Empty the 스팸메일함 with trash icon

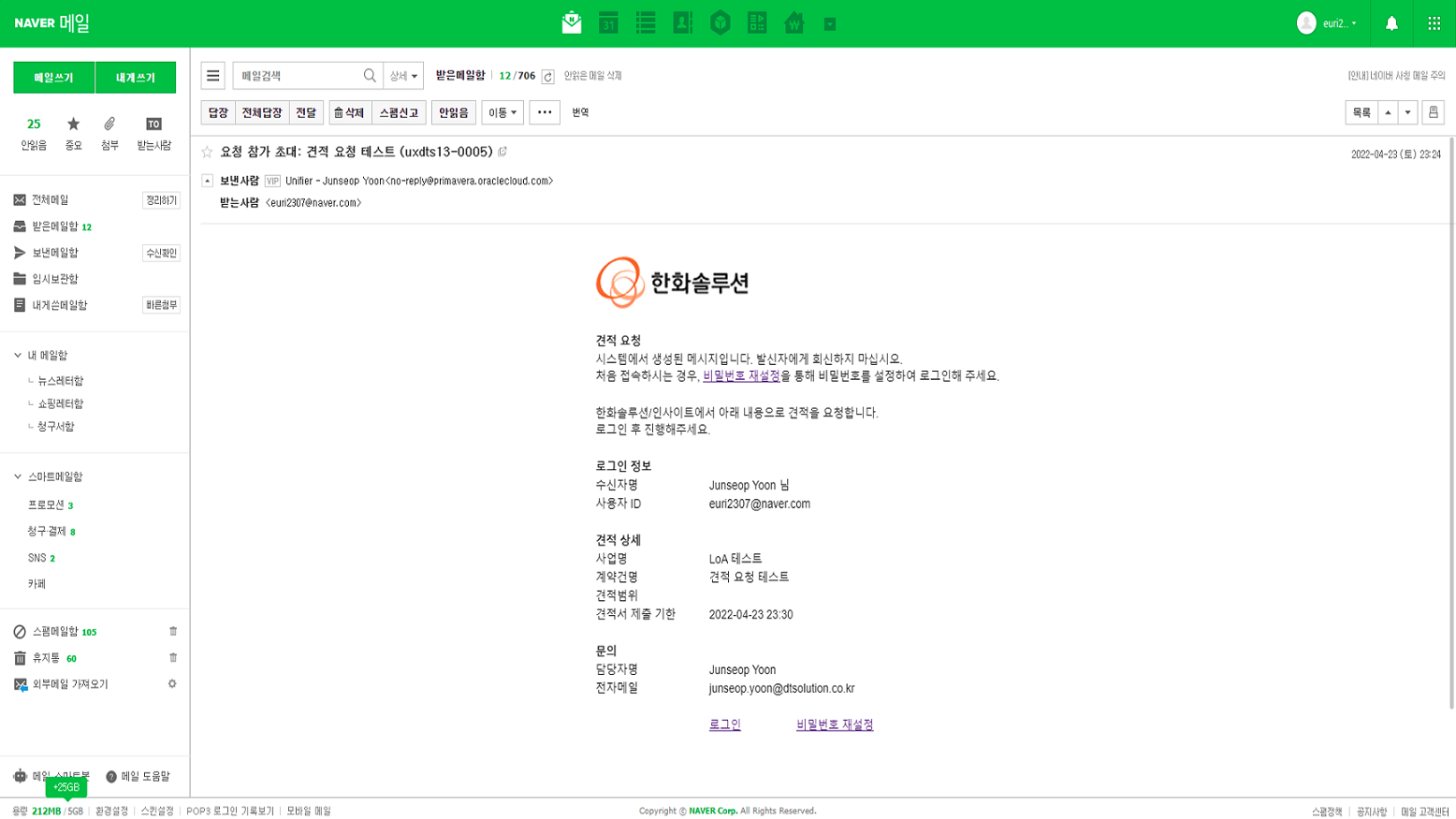[173, 632]
